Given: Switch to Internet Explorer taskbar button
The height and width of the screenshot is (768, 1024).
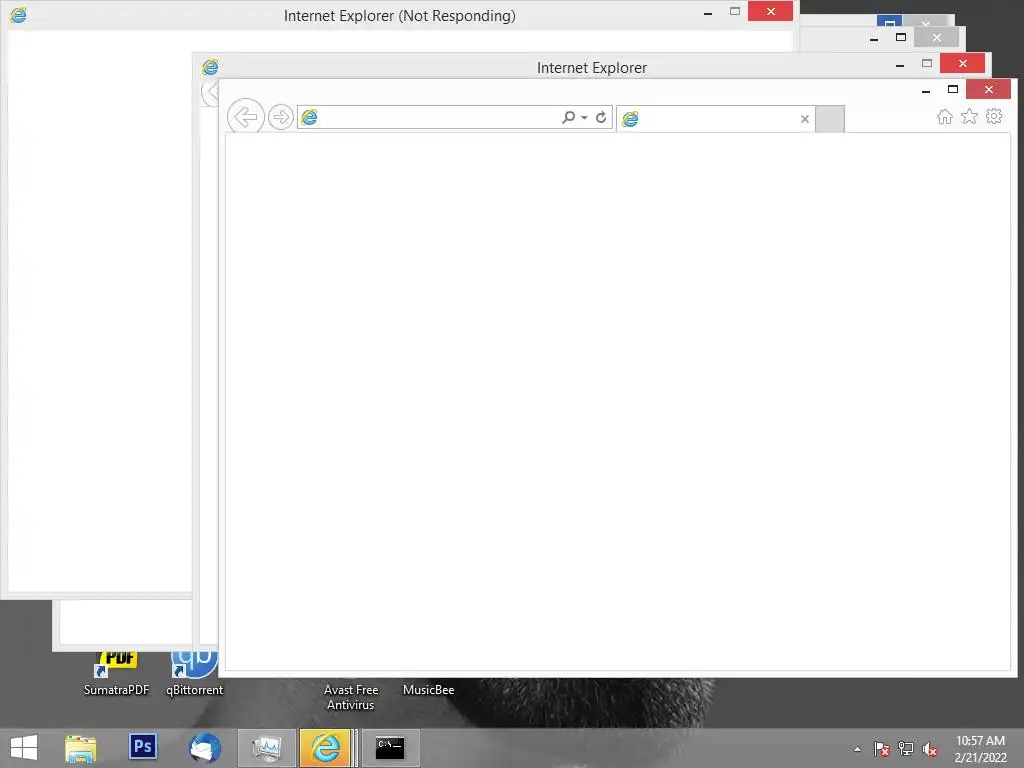Looking at the screenshot, I should [x=325, y=748].
